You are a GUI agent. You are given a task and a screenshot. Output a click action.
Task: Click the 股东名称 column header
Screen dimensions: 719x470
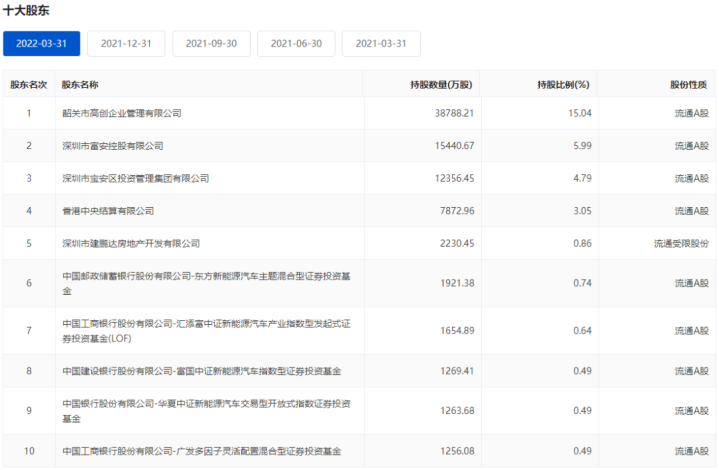(80, 84)
